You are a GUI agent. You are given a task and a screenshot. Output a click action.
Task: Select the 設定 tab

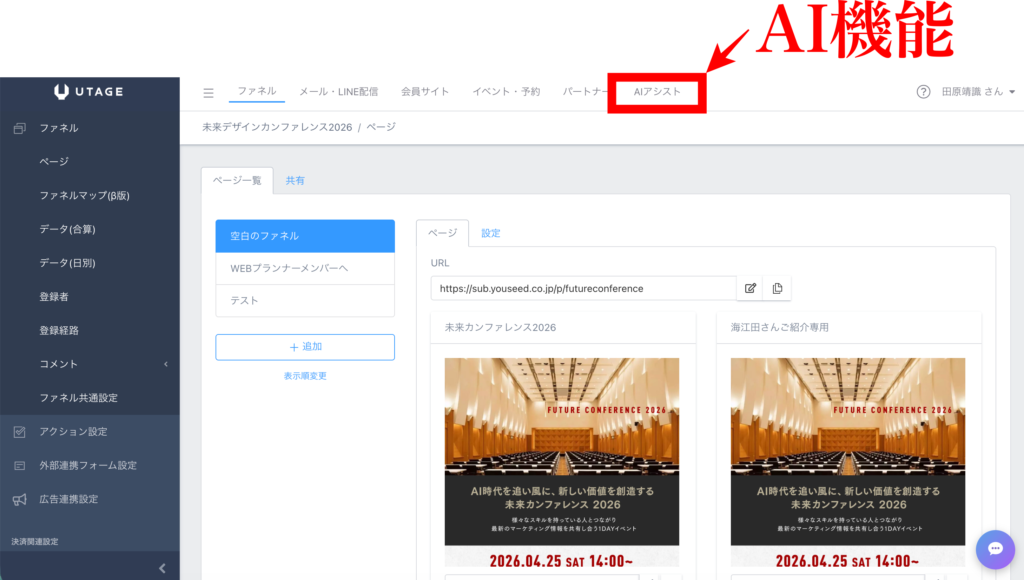pyautogui.click(x=490, y=233)
